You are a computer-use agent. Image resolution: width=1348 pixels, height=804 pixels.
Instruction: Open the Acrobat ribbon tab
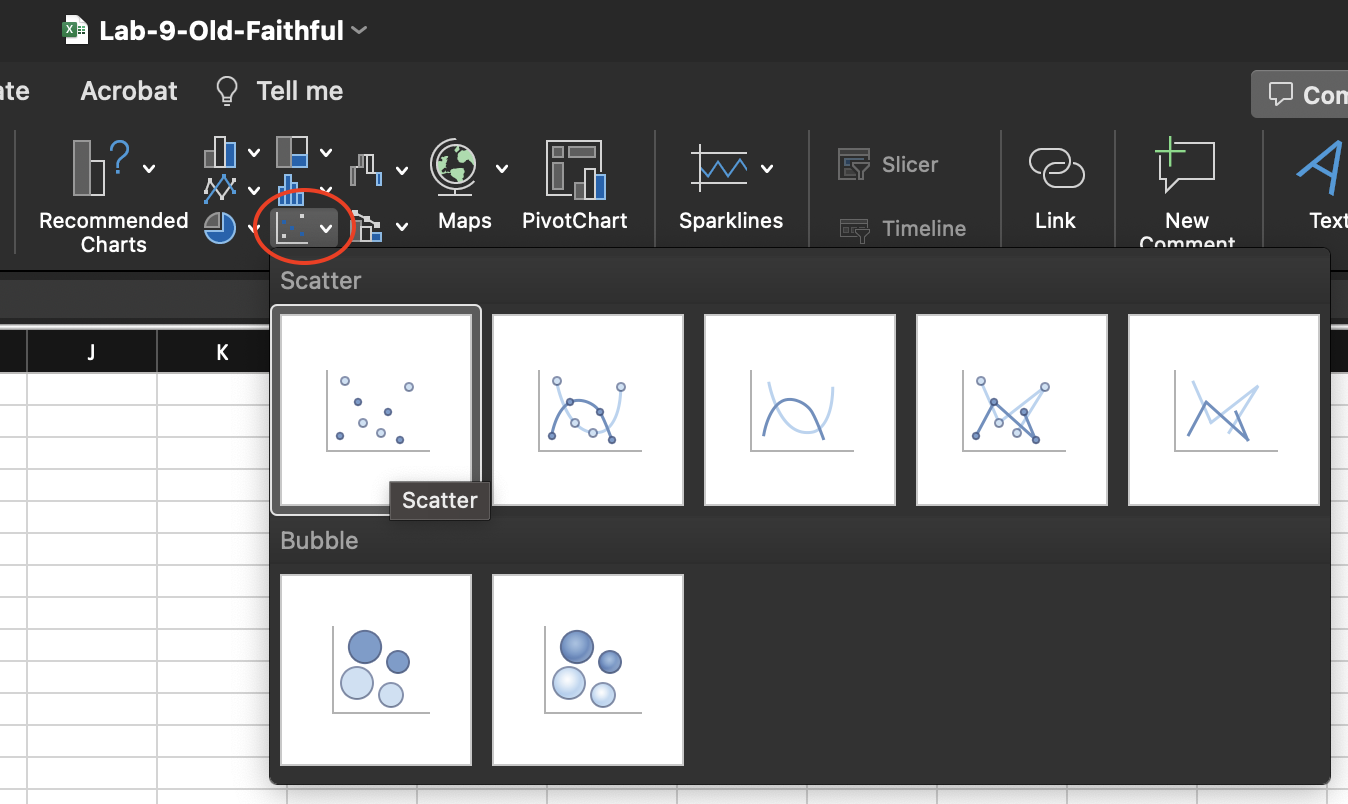(129, 91)
